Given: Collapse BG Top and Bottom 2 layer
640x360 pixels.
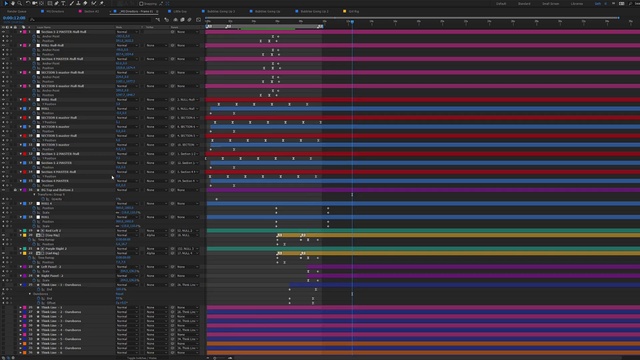Looking at the screenshot, I should click(x=20, y=190).
